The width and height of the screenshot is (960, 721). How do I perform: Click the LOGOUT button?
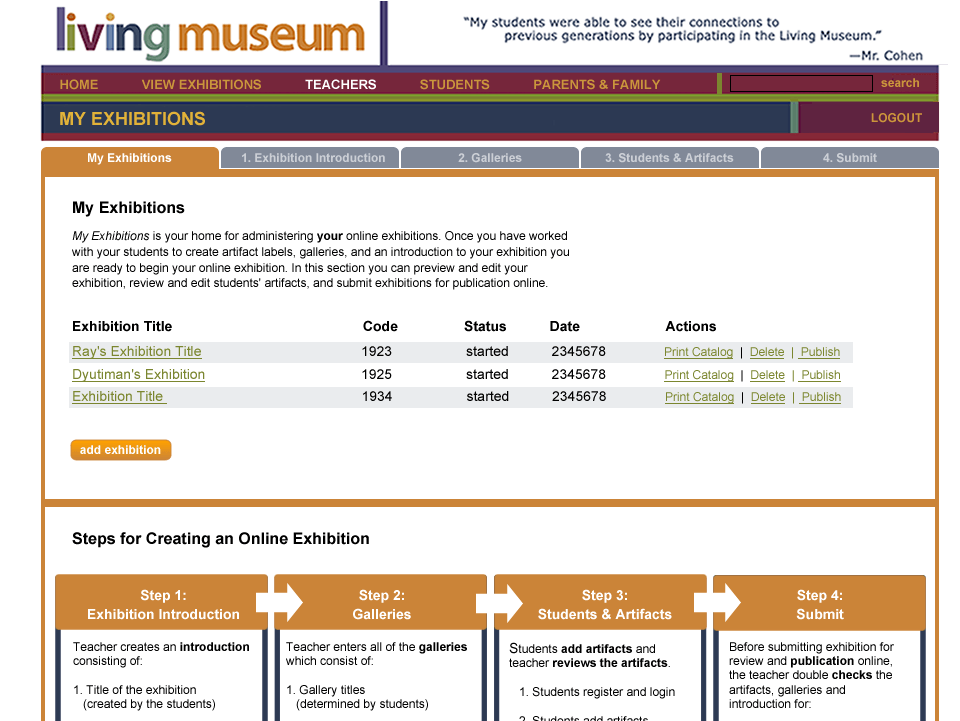coord(896,118)
